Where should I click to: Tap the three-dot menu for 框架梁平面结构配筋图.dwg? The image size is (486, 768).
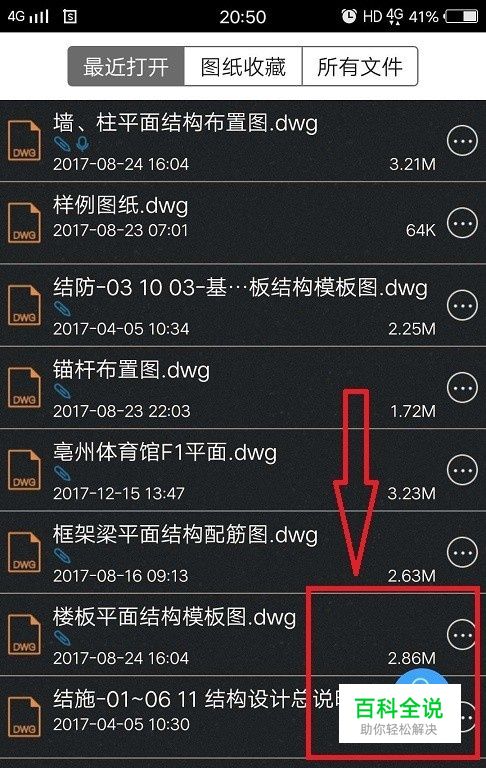(x=462, y=552)
